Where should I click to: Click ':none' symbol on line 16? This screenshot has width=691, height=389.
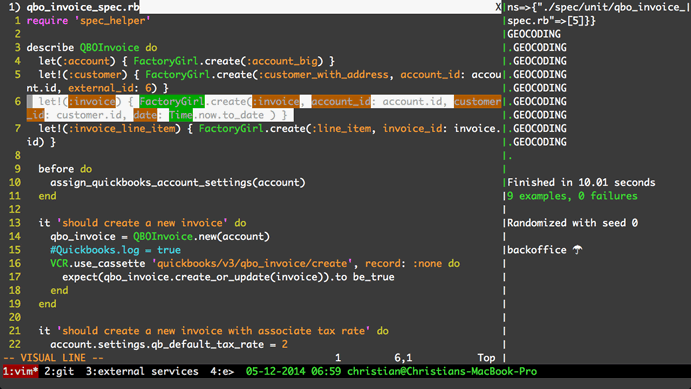(x=427, y=263)
